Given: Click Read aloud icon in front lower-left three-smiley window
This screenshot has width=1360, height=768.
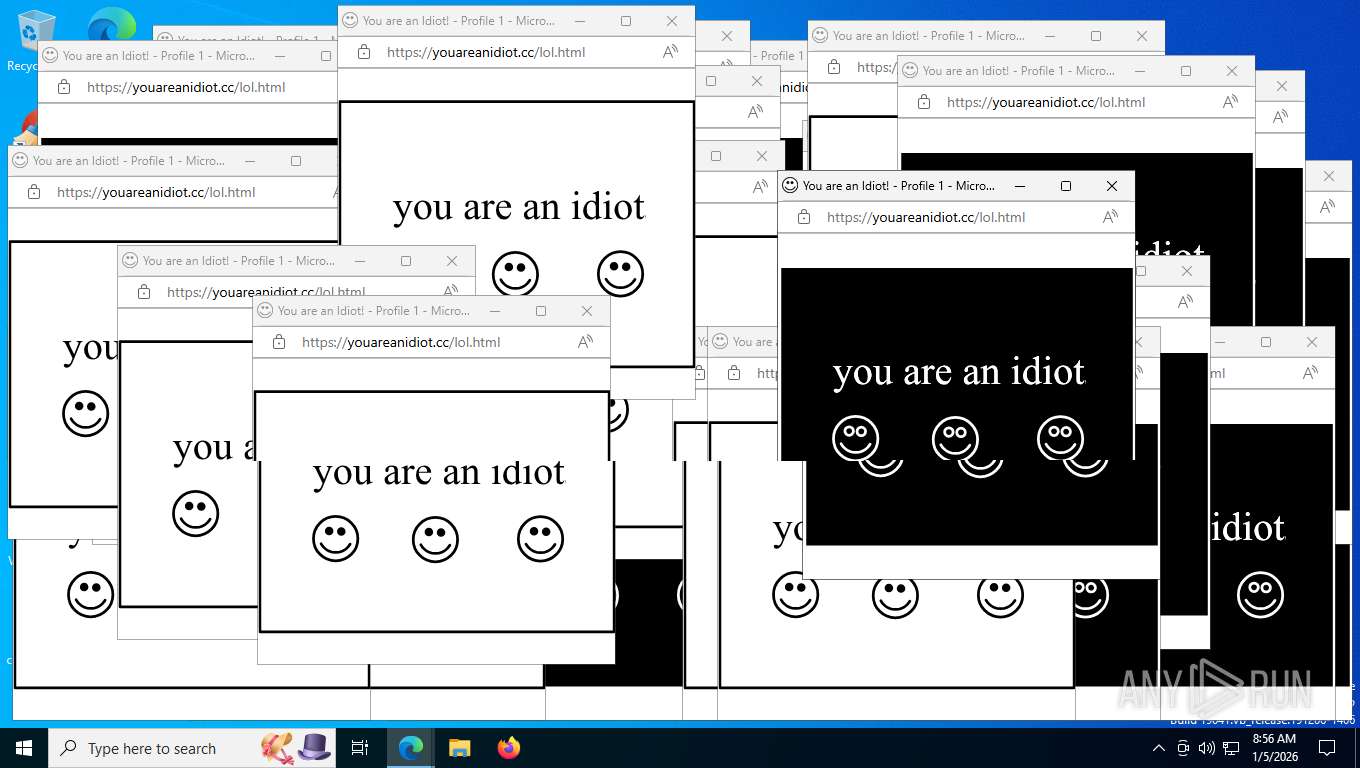Looking at the screenshot, I should coord(585,342).
